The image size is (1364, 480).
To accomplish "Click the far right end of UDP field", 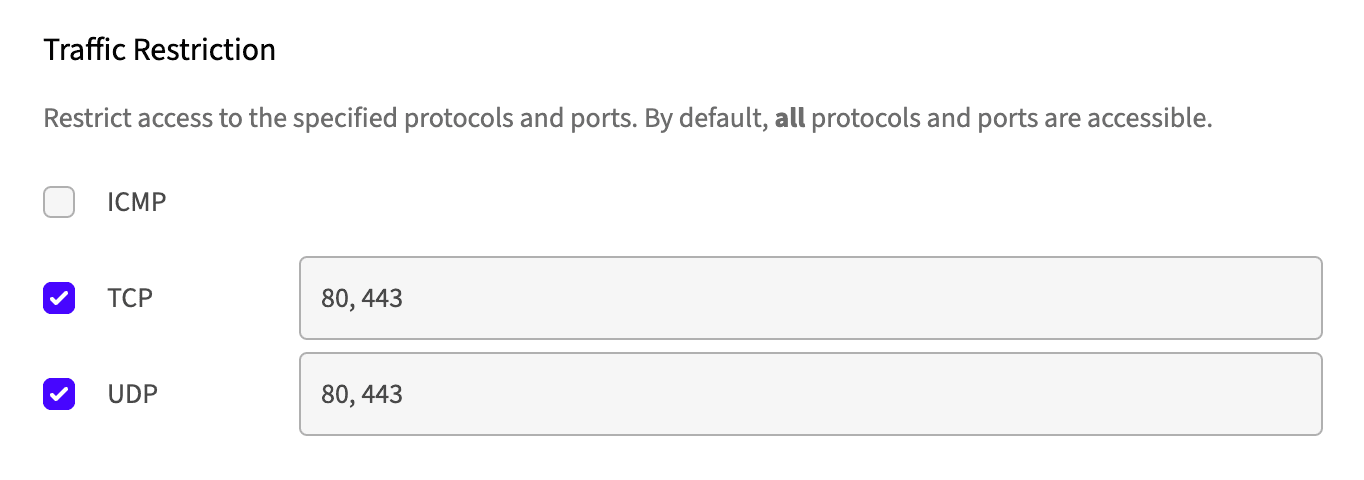I will click(1300, 394).
